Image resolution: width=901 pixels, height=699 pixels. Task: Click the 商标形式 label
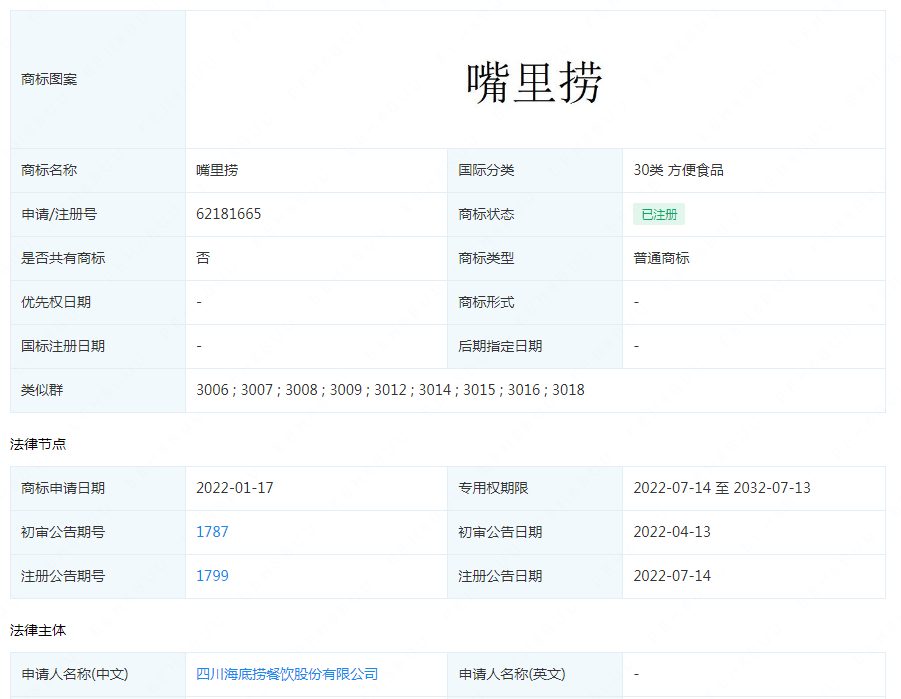tap(486, 302)
